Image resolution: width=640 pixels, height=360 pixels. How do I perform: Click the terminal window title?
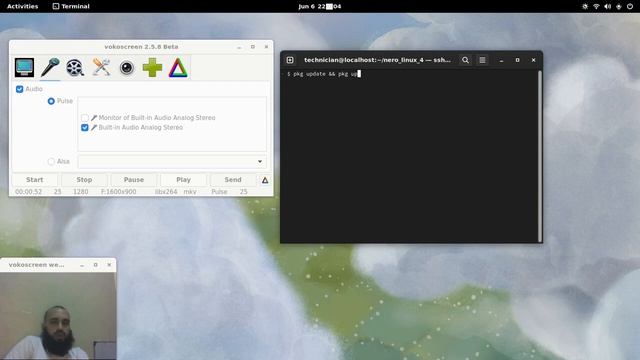[378, 60]
